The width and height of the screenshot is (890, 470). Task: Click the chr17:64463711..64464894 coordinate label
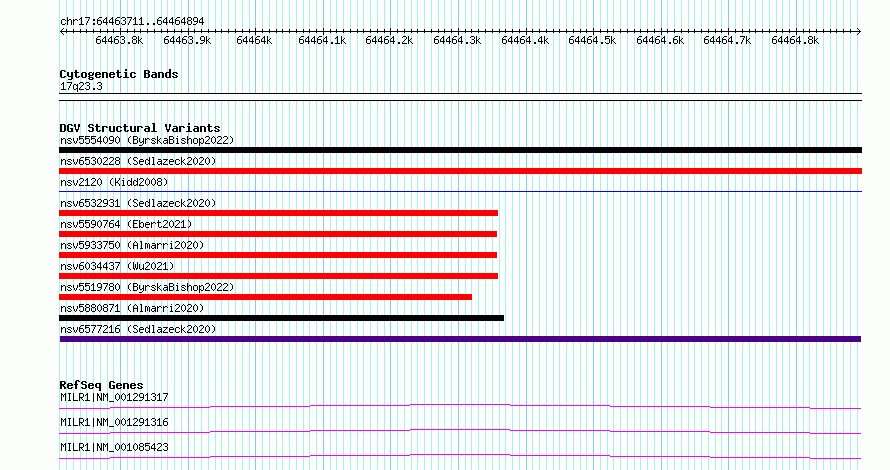point(132,22)
